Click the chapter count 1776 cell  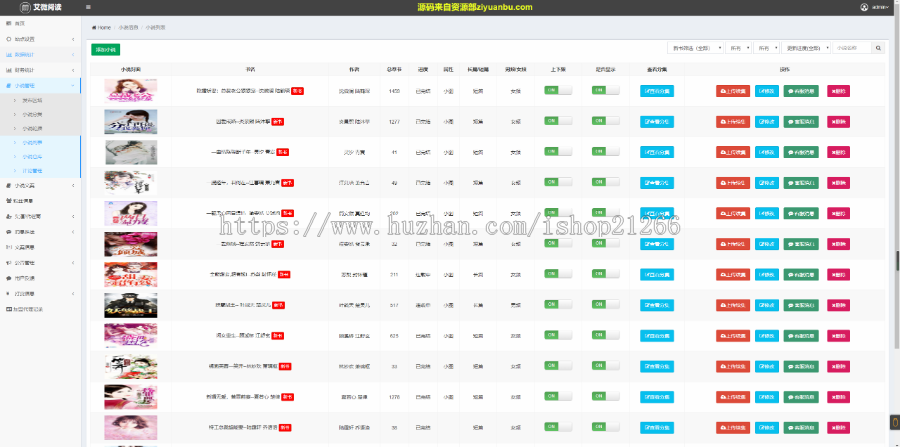coord(394,397)
